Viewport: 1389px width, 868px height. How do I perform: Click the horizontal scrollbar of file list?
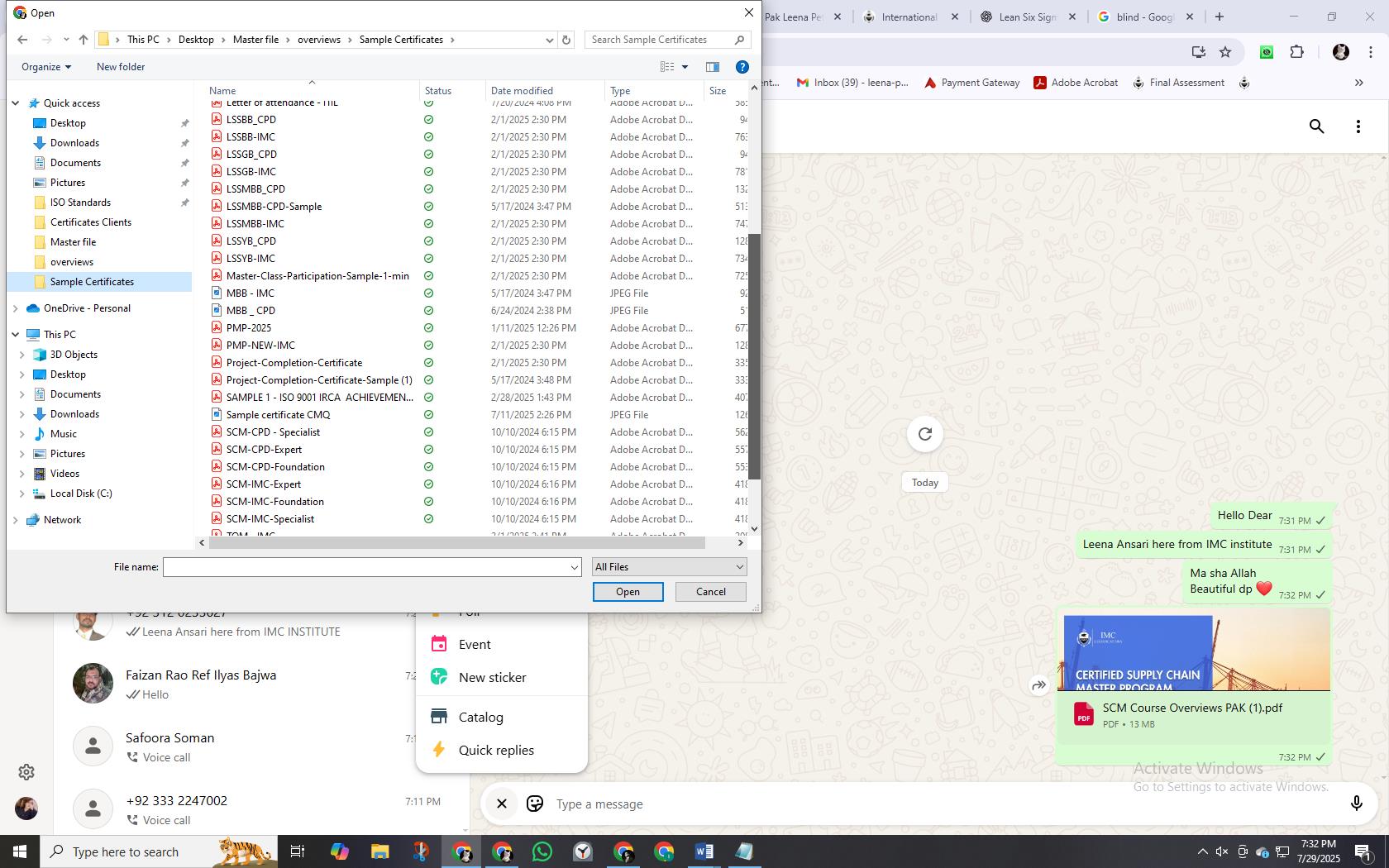[x=456, y=542]
